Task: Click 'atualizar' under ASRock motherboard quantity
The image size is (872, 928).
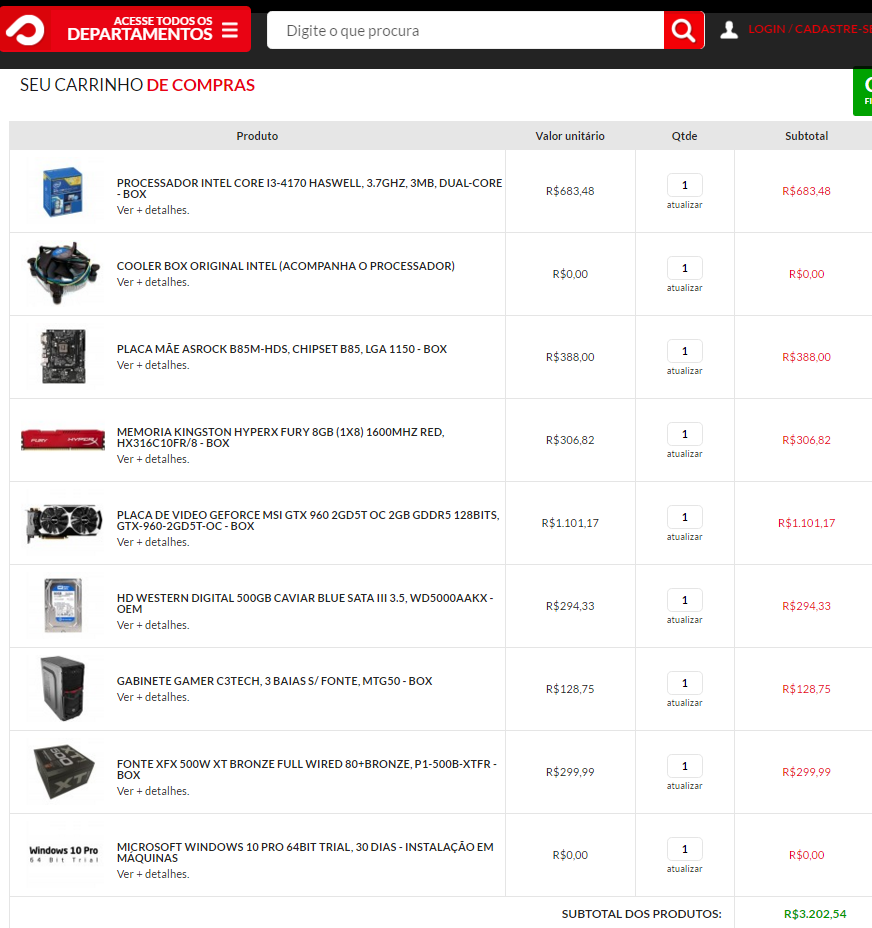Action: pos(685,370)
